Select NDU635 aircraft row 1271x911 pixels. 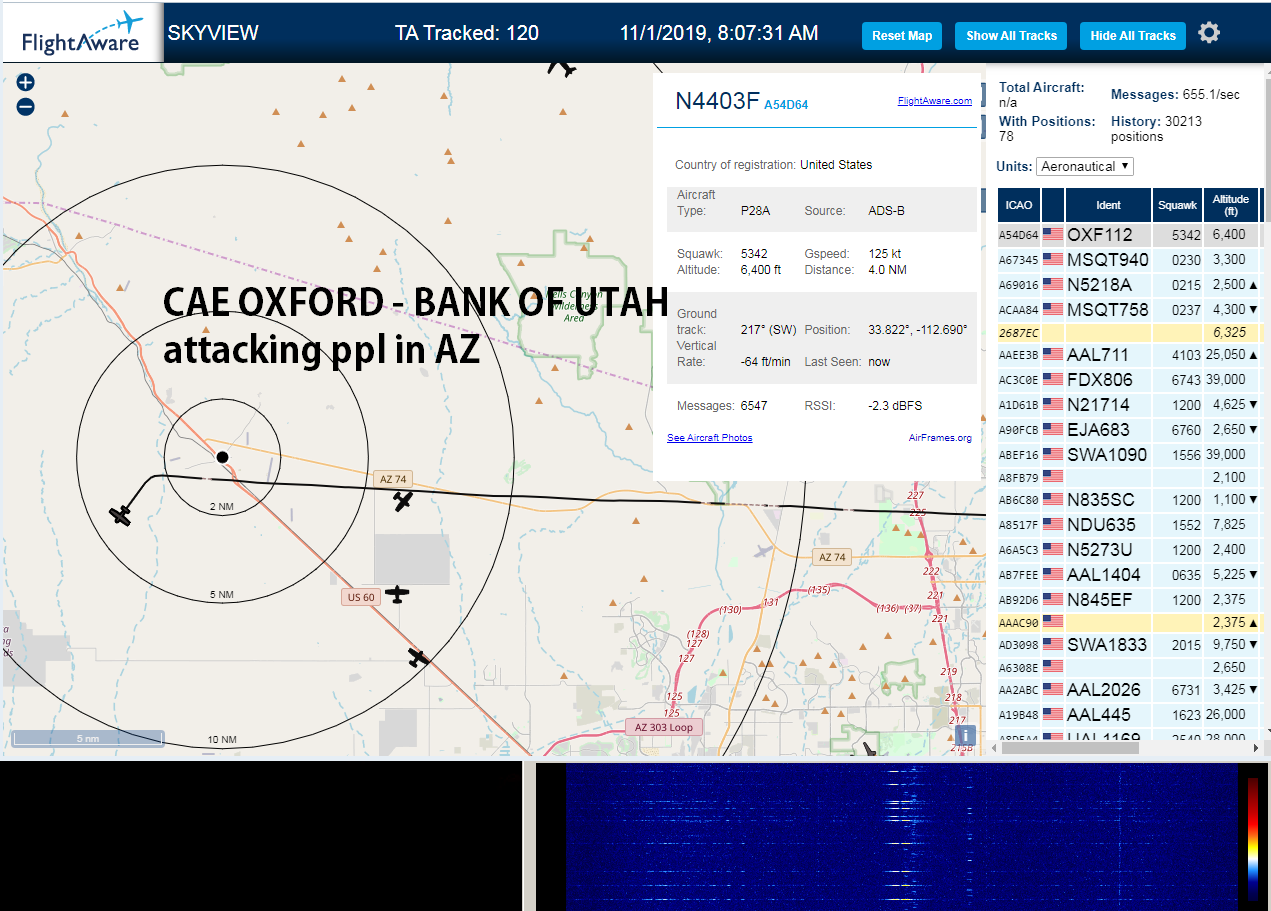click(x=1129, y=525)
